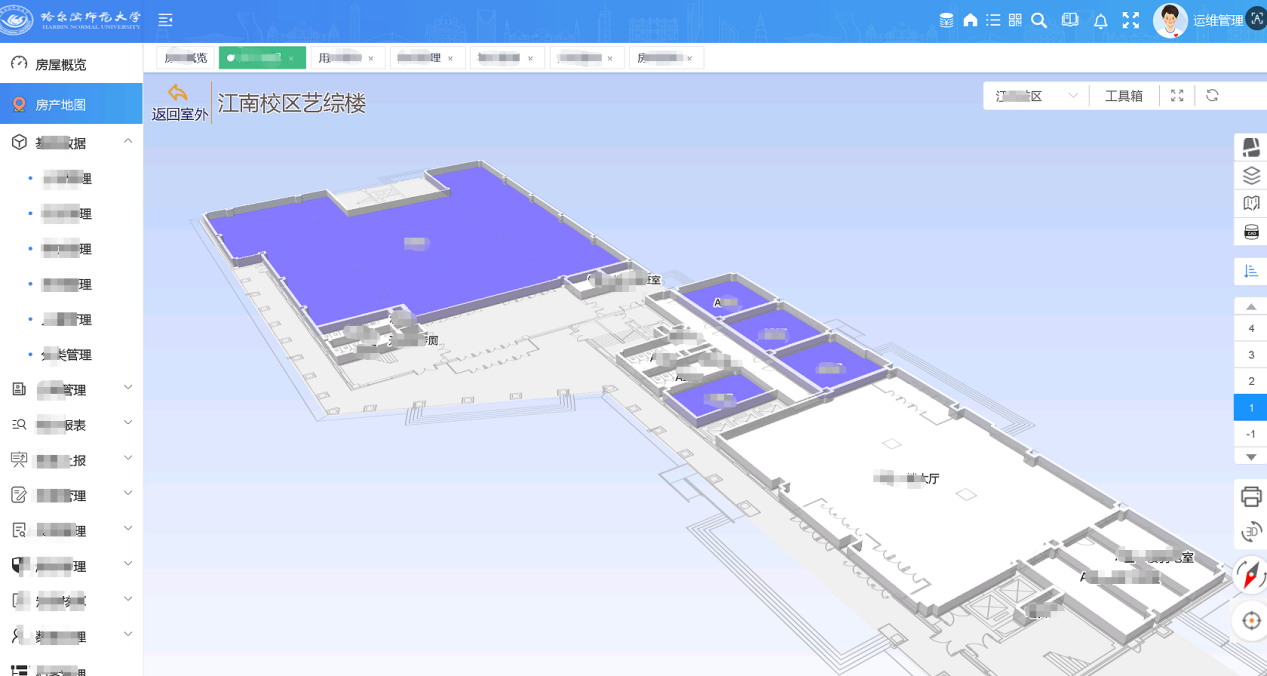1267x676 pixels.
Task: Click the notification bell icon
Action: tap(1100, 21)
